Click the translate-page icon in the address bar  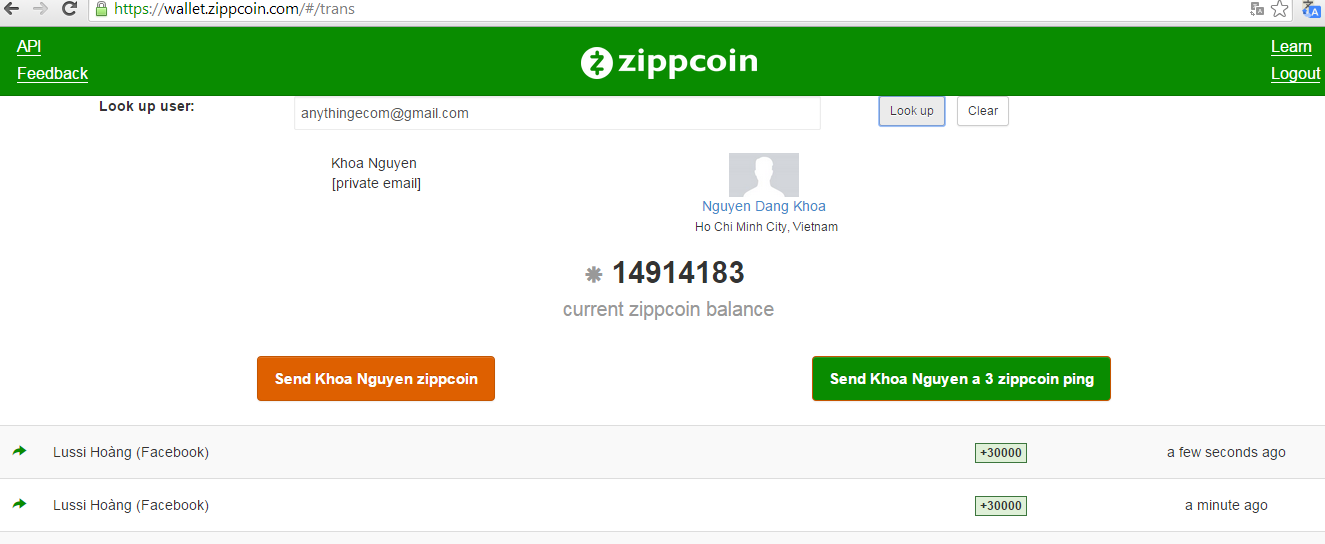(x=1257, y=9)
